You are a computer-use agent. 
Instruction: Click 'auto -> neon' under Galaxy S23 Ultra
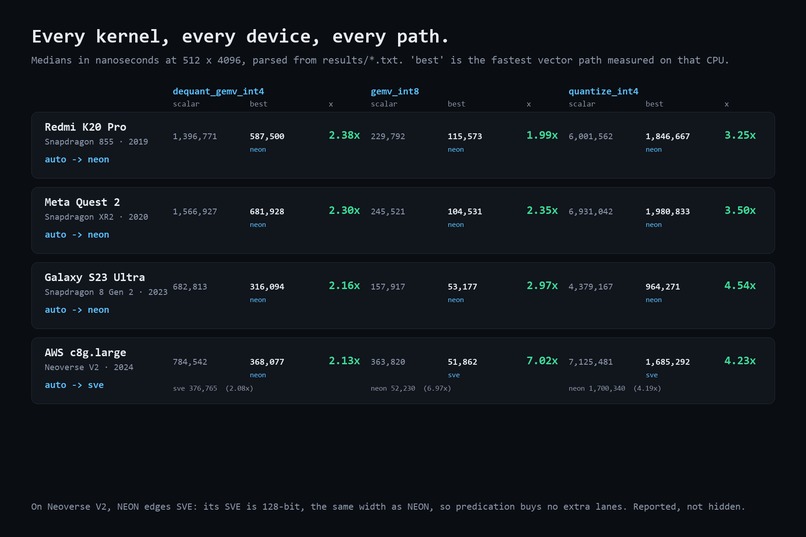point(77,309)
